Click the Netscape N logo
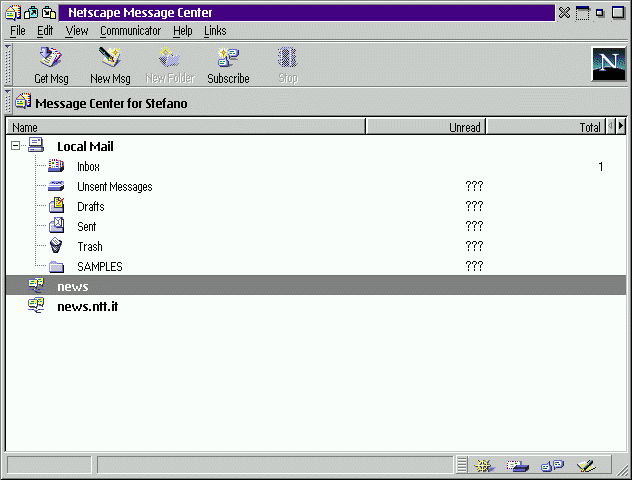 [609, 64]
